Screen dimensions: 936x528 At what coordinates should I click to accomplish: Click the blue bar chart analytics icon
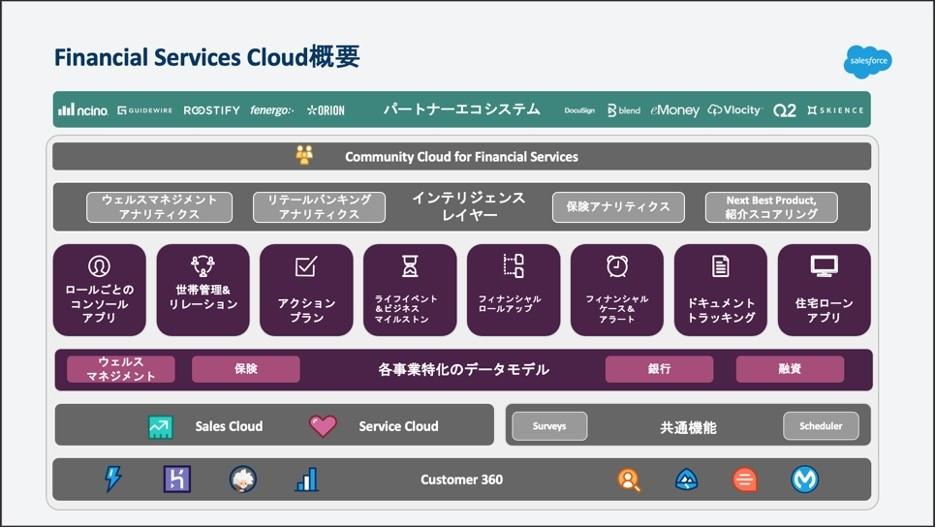tap(307, 480)
